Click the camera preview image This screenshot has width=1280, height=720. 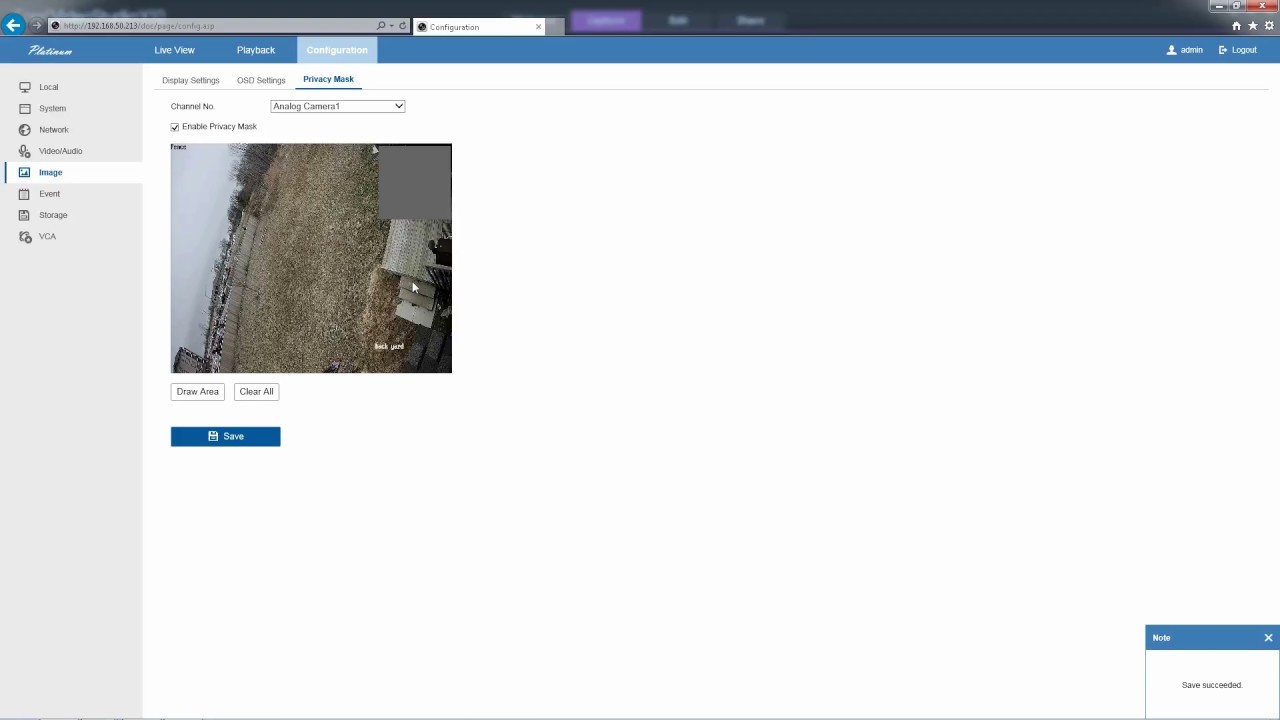[311, 258]
